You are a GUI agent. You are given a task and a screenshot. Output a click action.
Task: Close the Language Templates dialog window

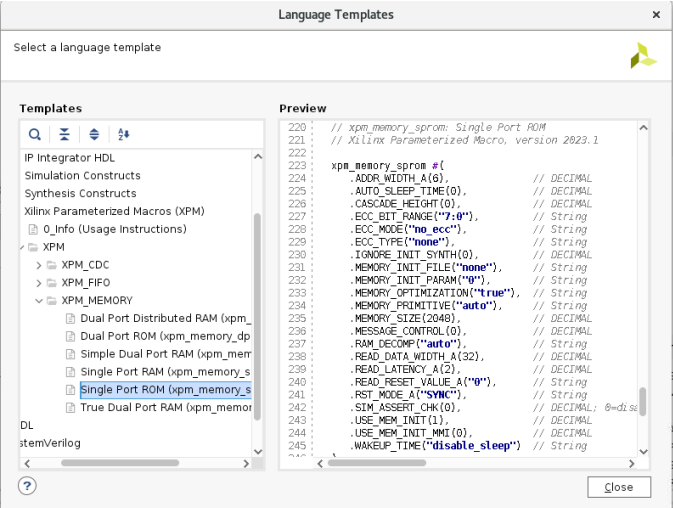click(619, 487)
